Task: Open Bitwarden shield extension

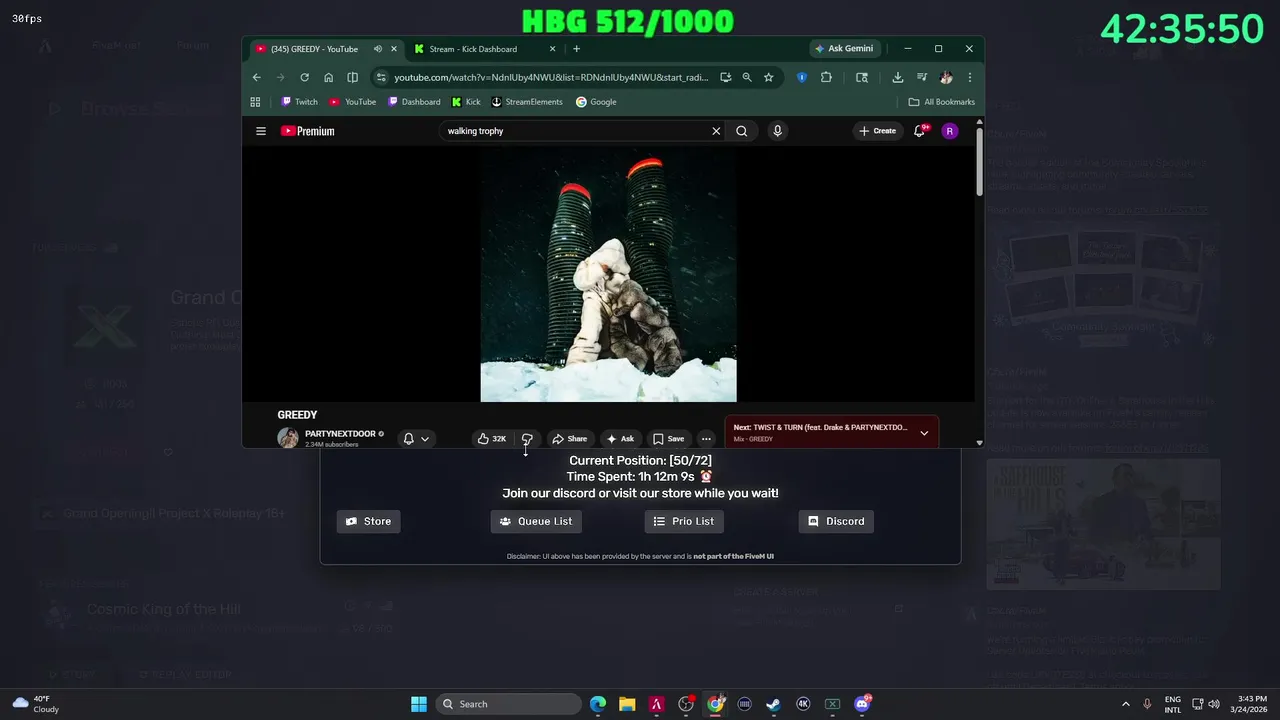Action: [802, 77]
